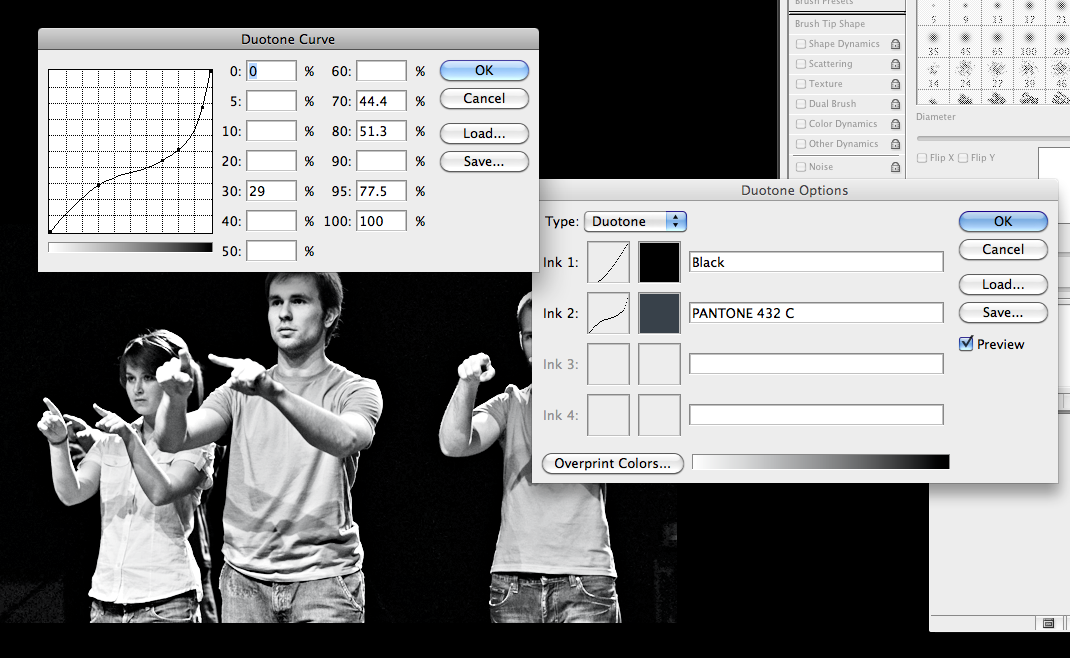
Task: Enable the Noise checkbox
Action: pyautogui.click(x=801, y=167)
